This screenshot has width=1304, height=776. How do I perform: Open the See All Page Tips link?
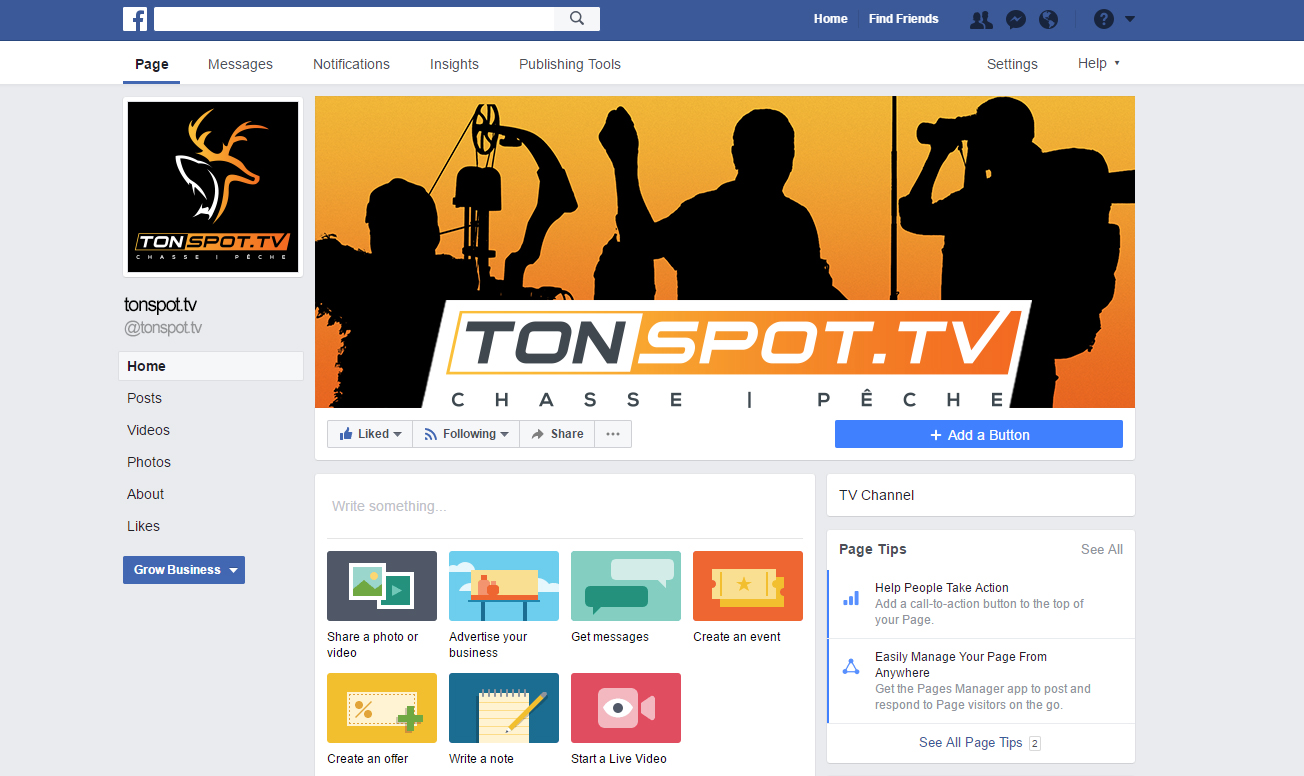[970, 743]
